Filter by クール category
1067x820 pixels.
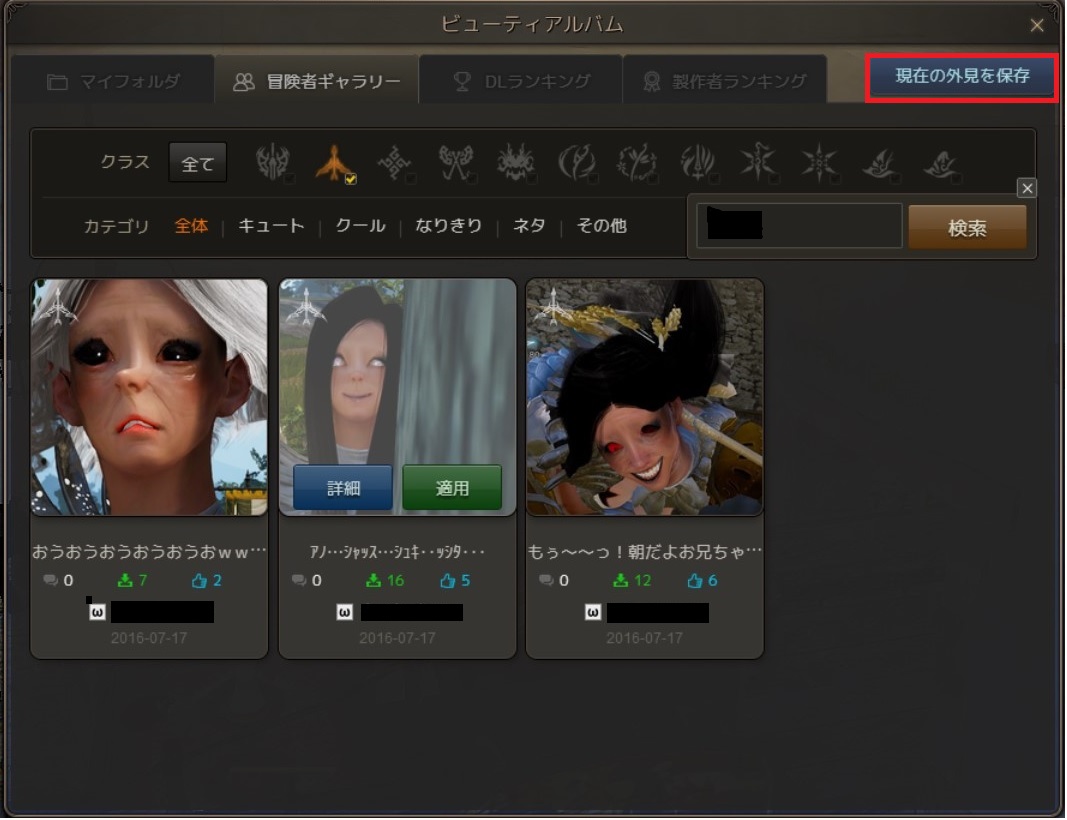[360, 226]
